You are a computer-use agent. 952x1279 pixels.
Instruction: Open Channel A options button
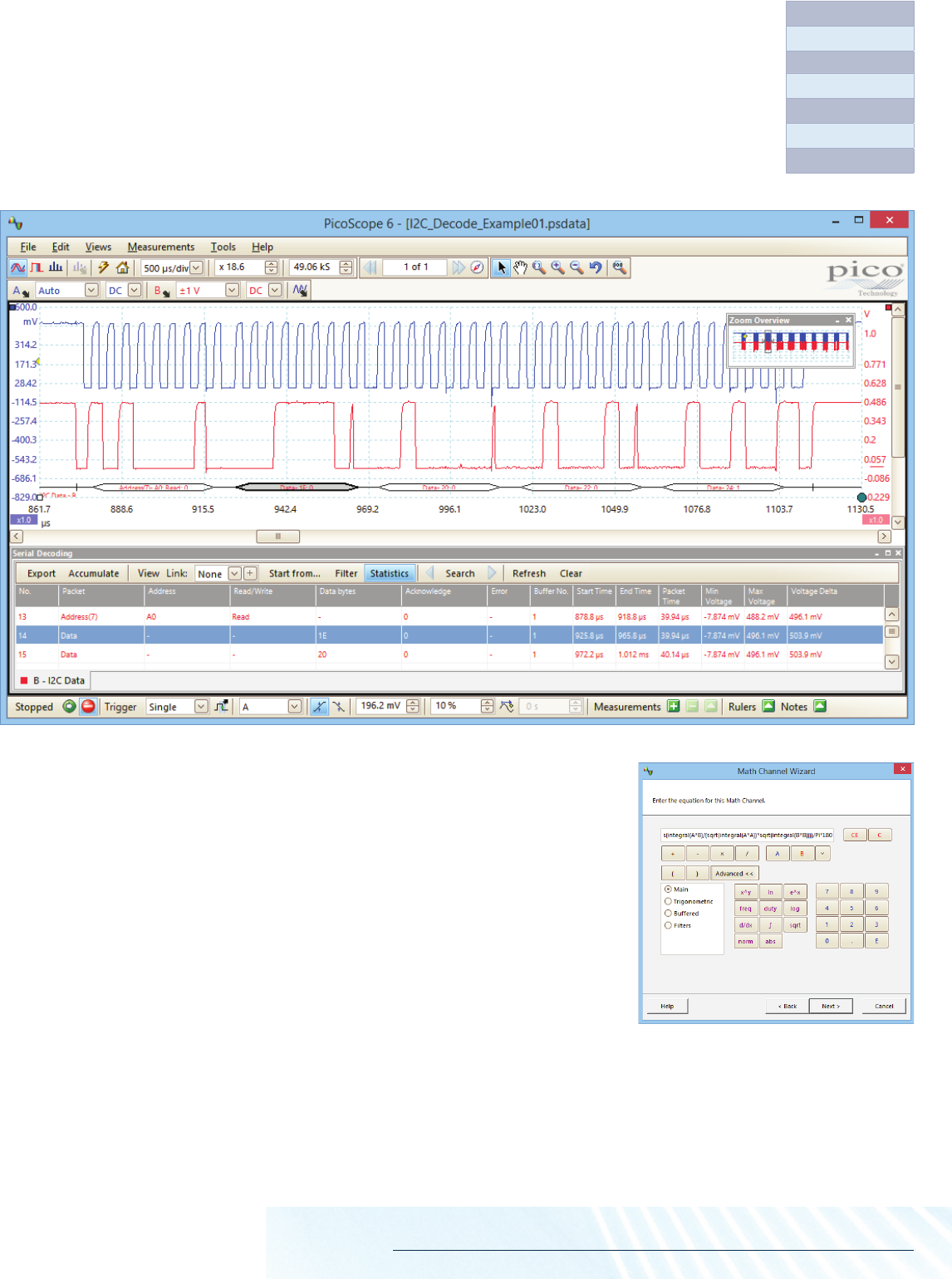pos(20,291)
